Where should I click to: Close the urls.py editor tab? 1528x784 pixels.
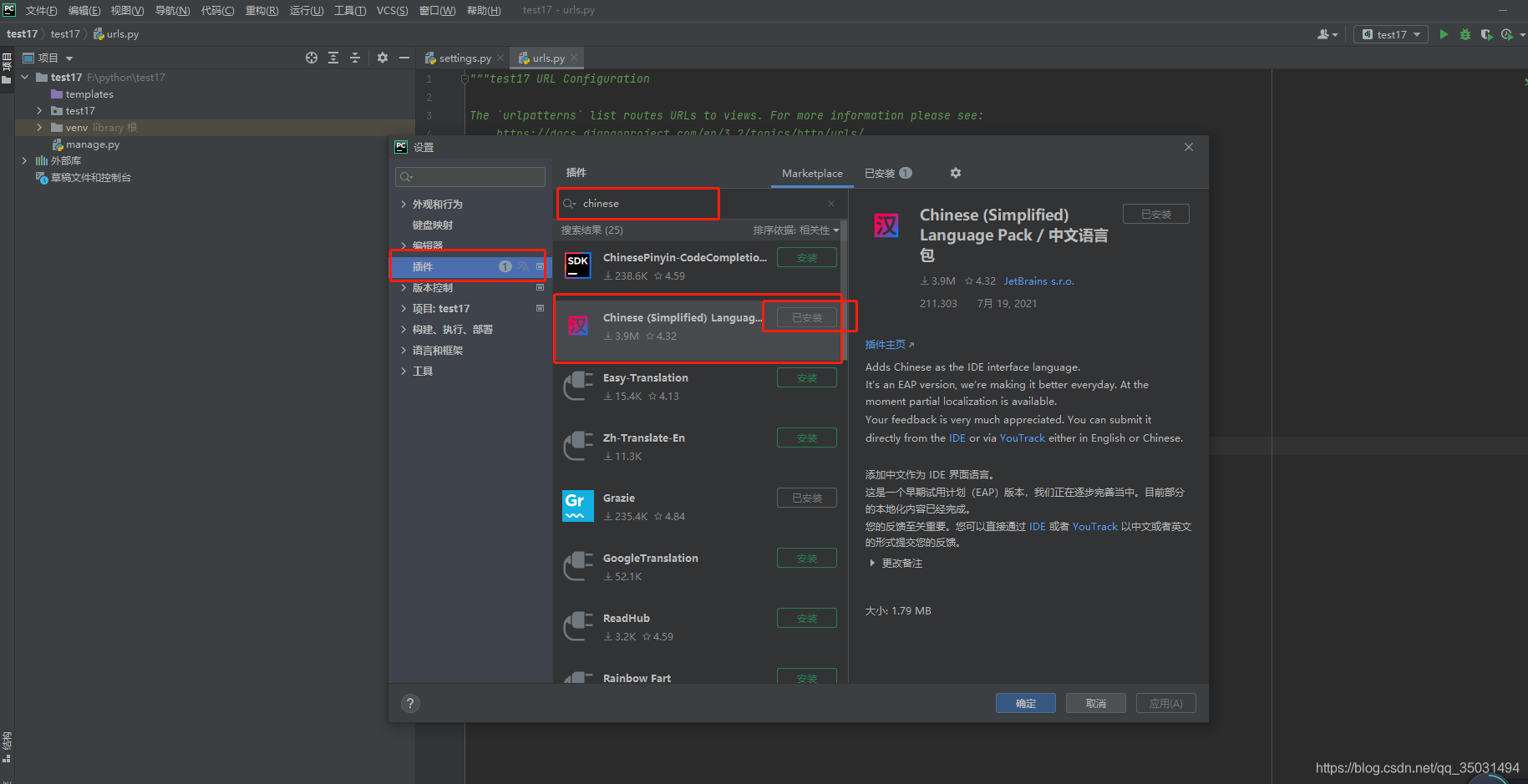(x=574, y=58)
